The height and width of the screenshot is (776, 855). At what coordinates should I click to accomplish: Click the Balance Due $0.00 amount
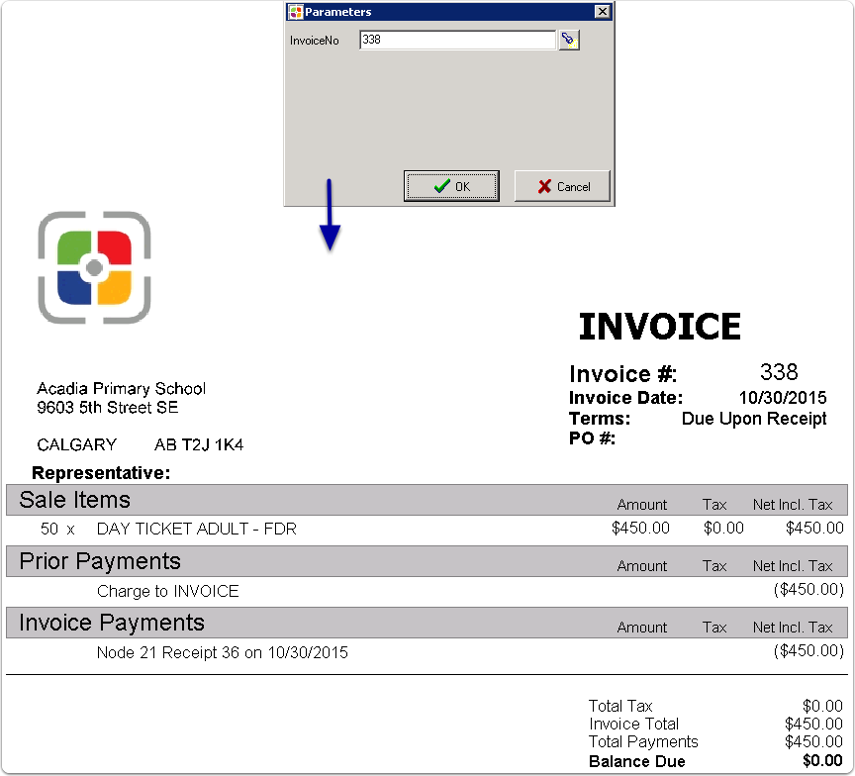pyautogui.click(x=820, y=760)
